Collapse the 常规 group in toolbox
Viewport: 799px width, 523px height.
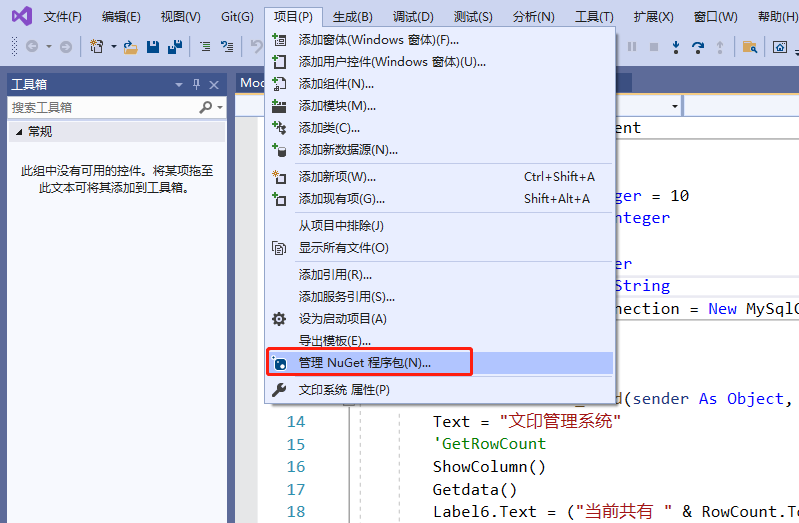[x=18, y=132]
